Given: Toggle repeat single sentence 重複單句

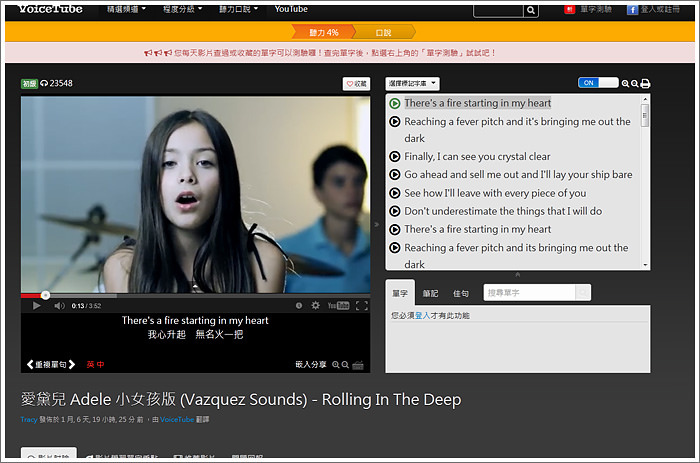Looking at the screenshot, I should click(x=50, y=364).
